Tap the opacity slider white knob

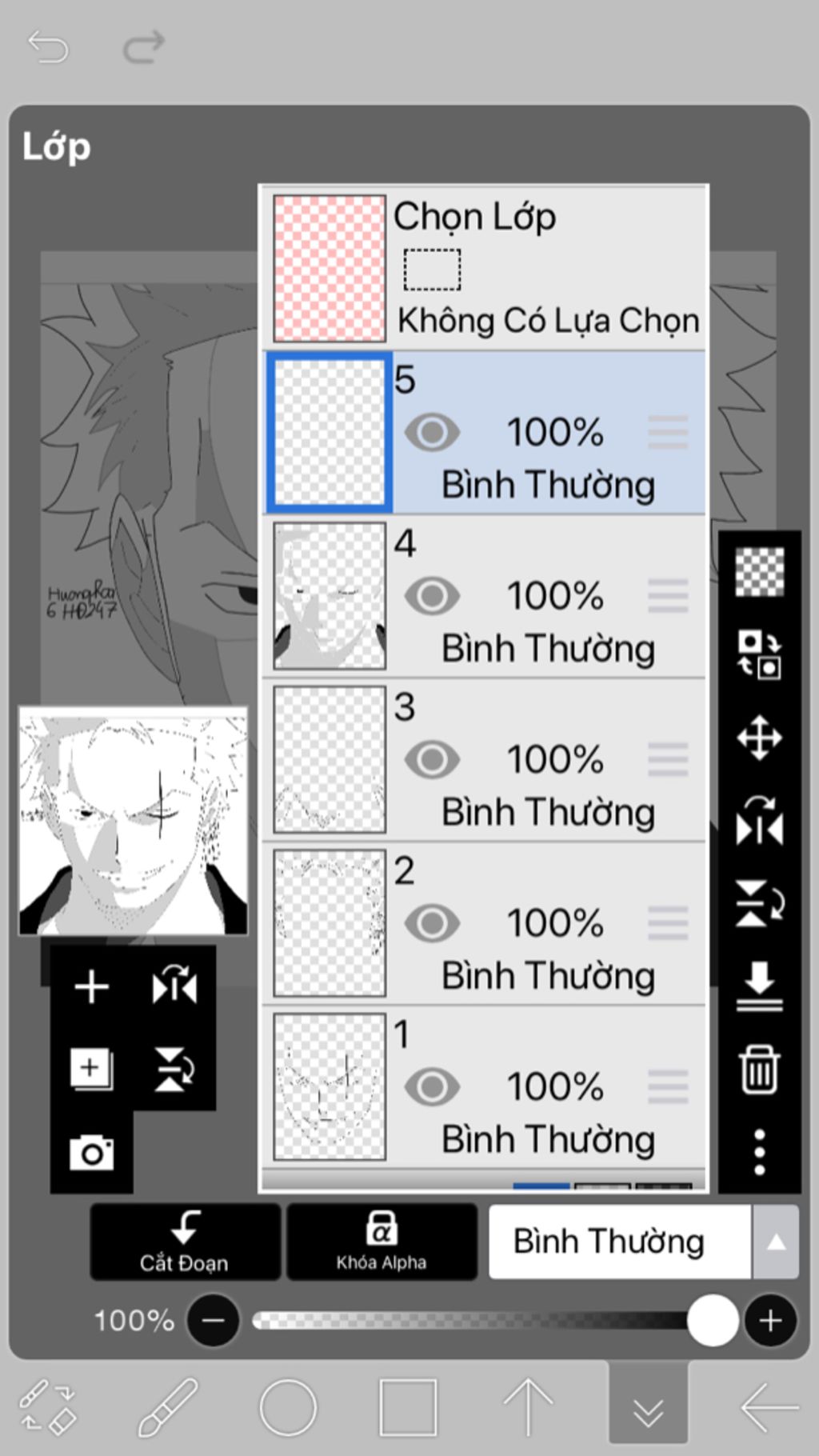[713, 1320]
